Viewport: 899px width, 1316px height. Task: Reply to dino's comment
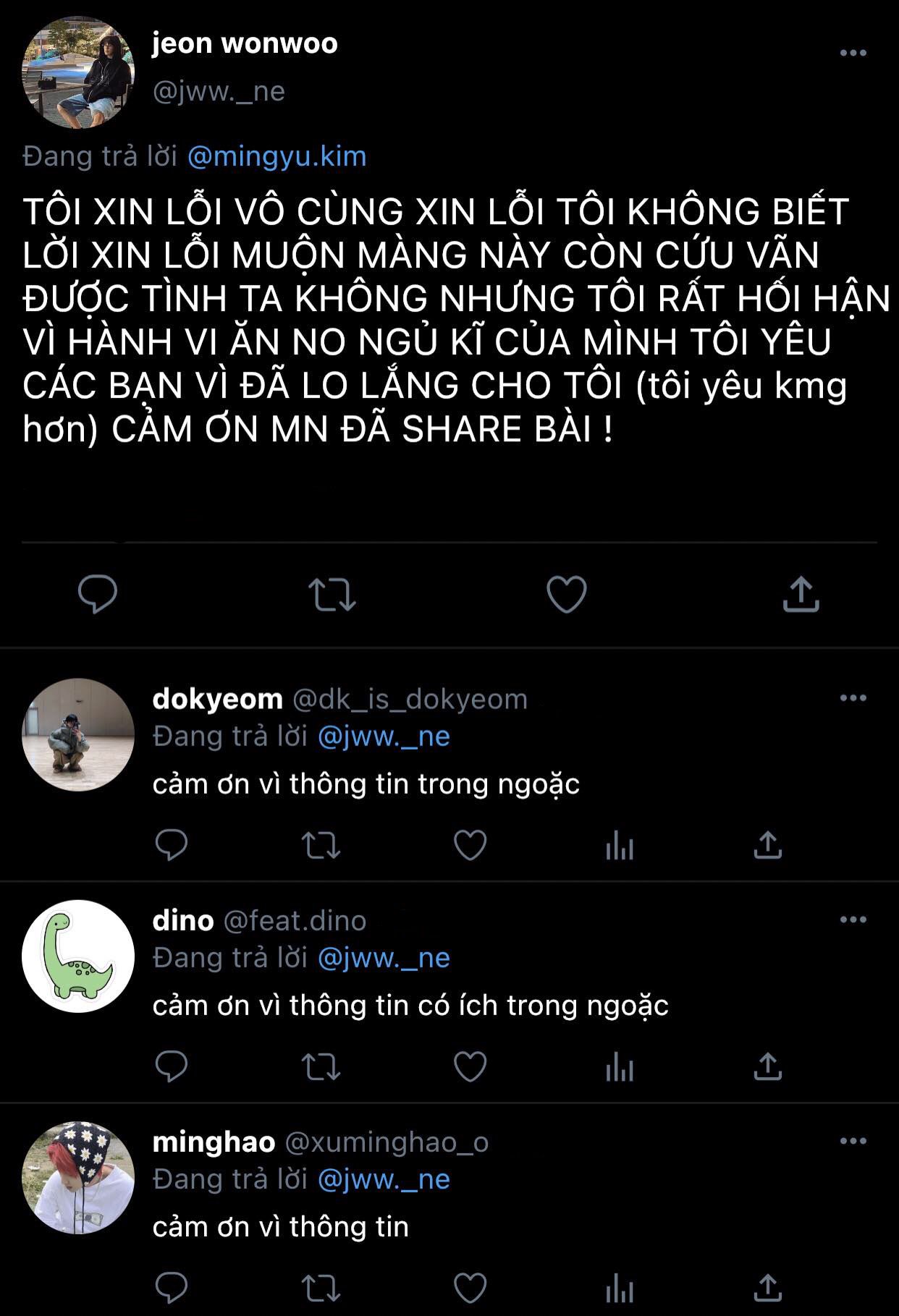point(172,1066)
